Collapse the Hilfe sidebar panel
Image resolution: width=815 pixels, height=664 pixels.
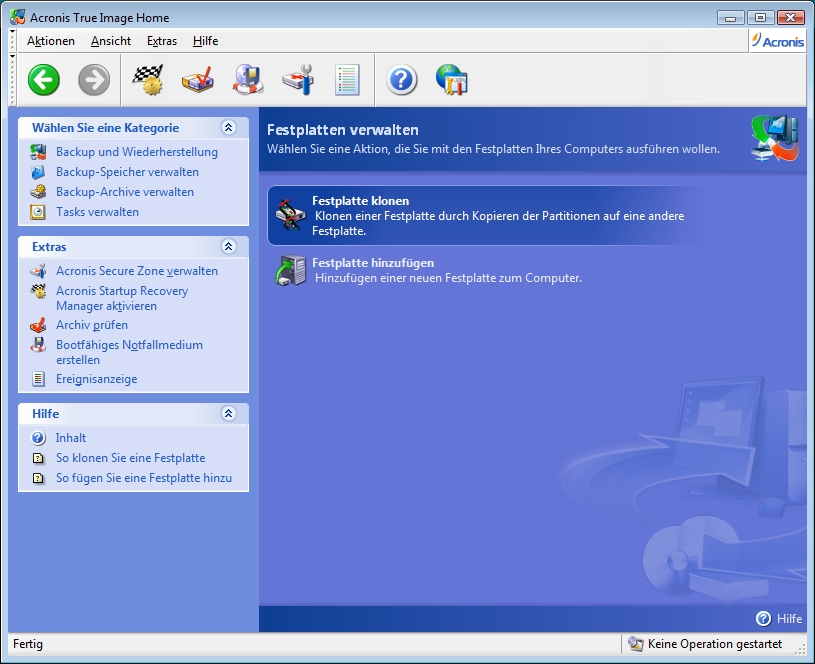click(x=229, y=413)
